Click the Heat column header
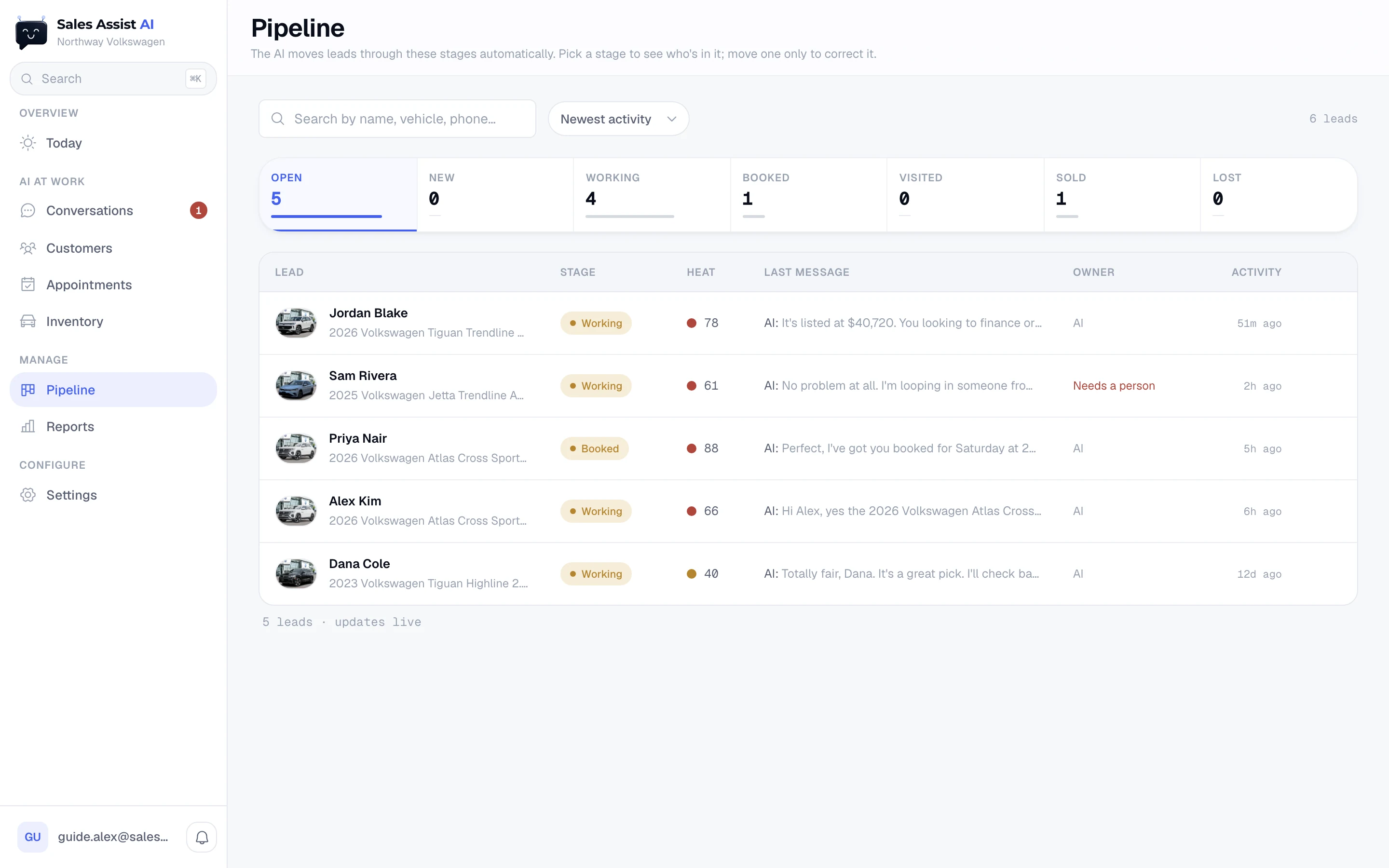The image size is (1389, 868). [701, 272]
